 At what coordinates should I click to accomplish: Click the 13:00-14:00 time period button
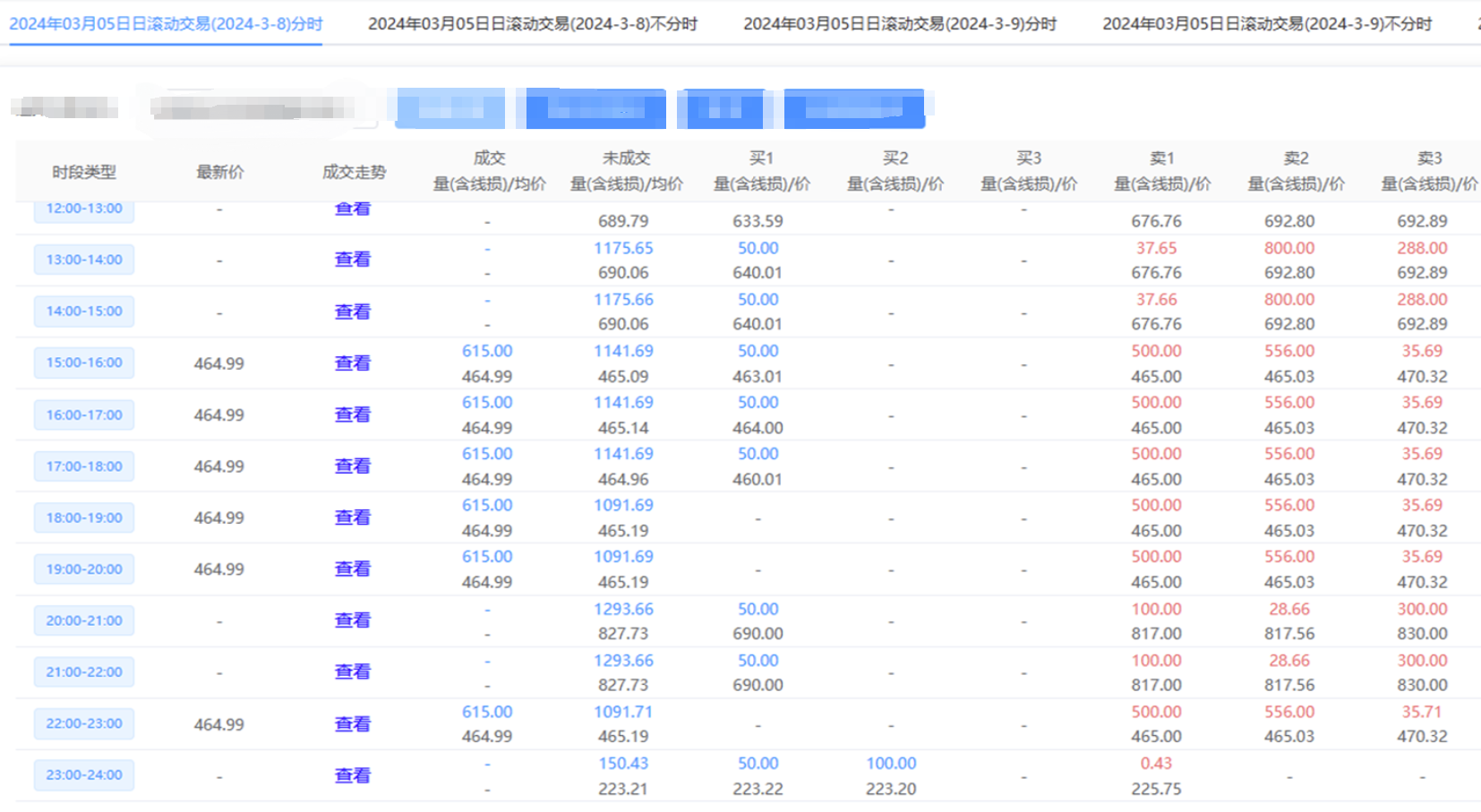[x=84, y=260]
